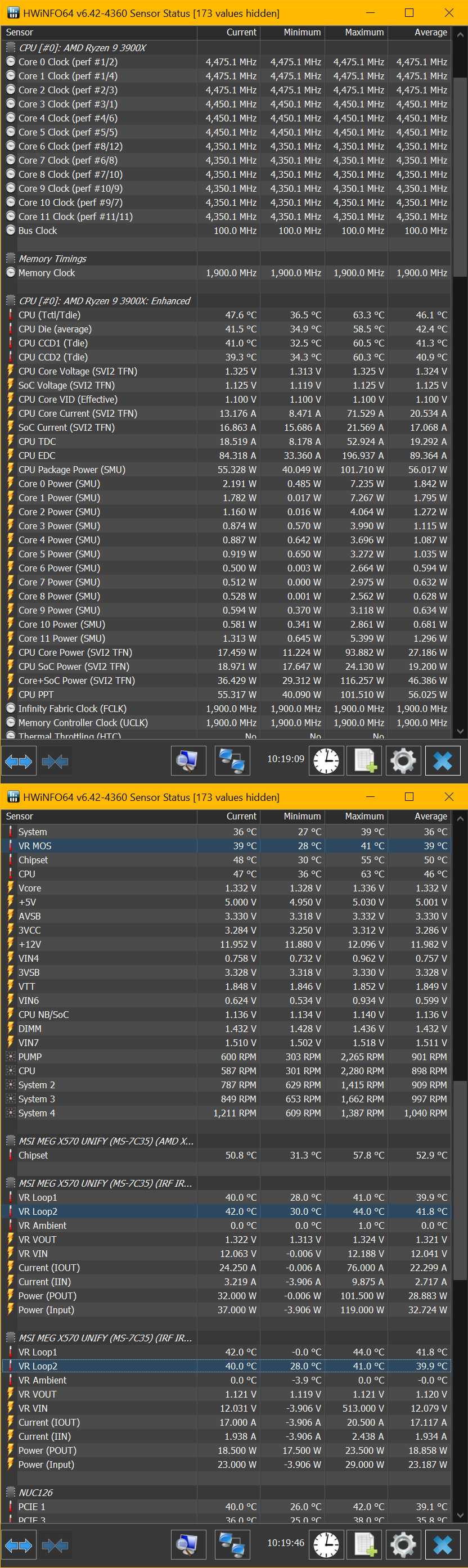Viewport: 468px width, 1568px height.
Task: Select the CPU NB/SoC row
Action: coord(226,1015)
